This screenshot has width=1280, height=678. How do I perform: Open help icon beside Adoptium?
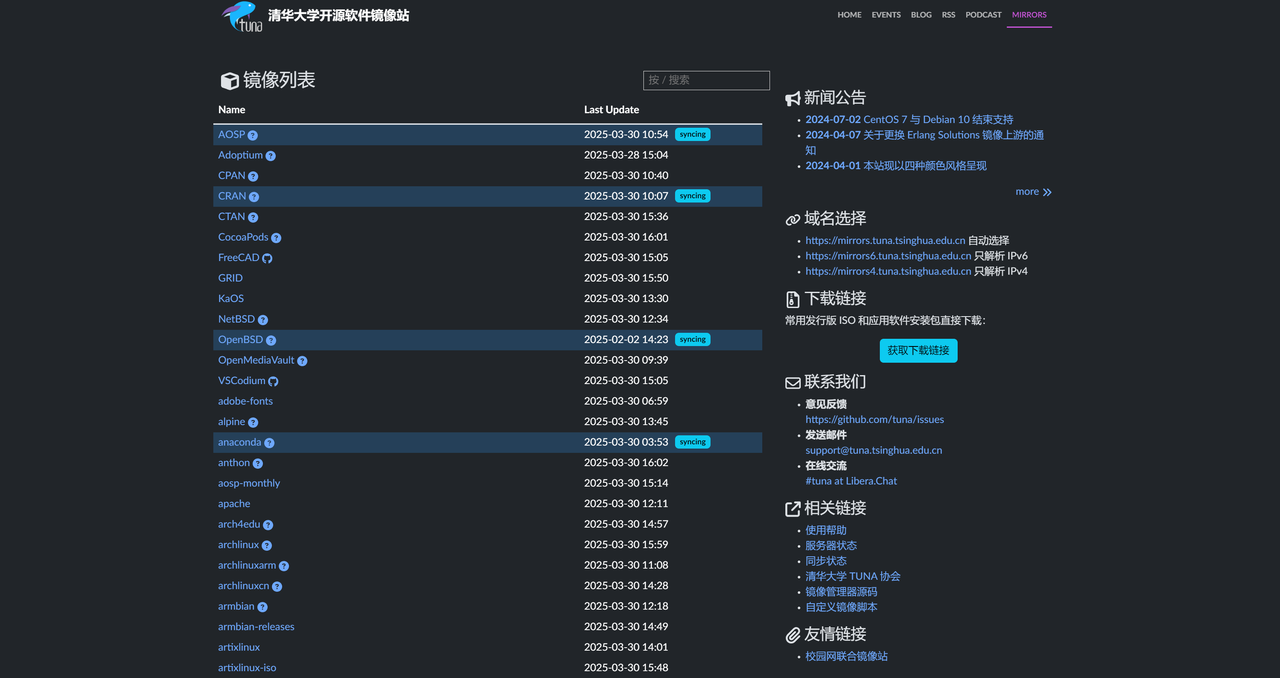point(271,156)
